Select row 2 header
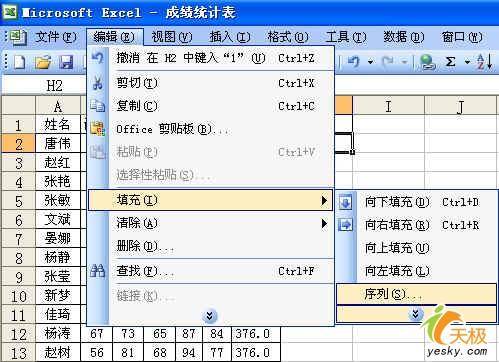 (18, 144)
